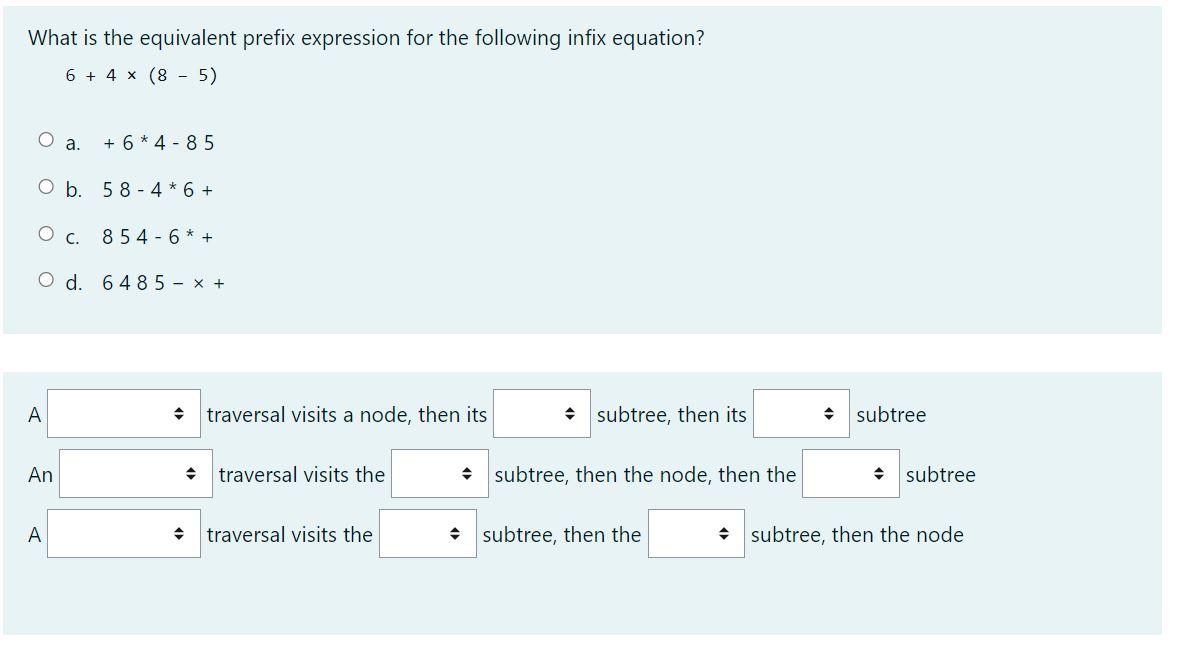
Task: Expand the dropdown after 'subtree, then its'
Action: pyautogui.click(x=801, y=413)
